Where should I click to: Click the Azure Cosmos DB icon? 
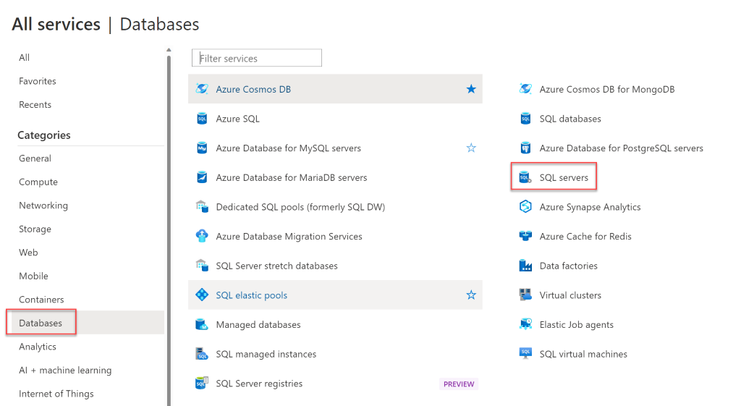[x=202, y=89]
